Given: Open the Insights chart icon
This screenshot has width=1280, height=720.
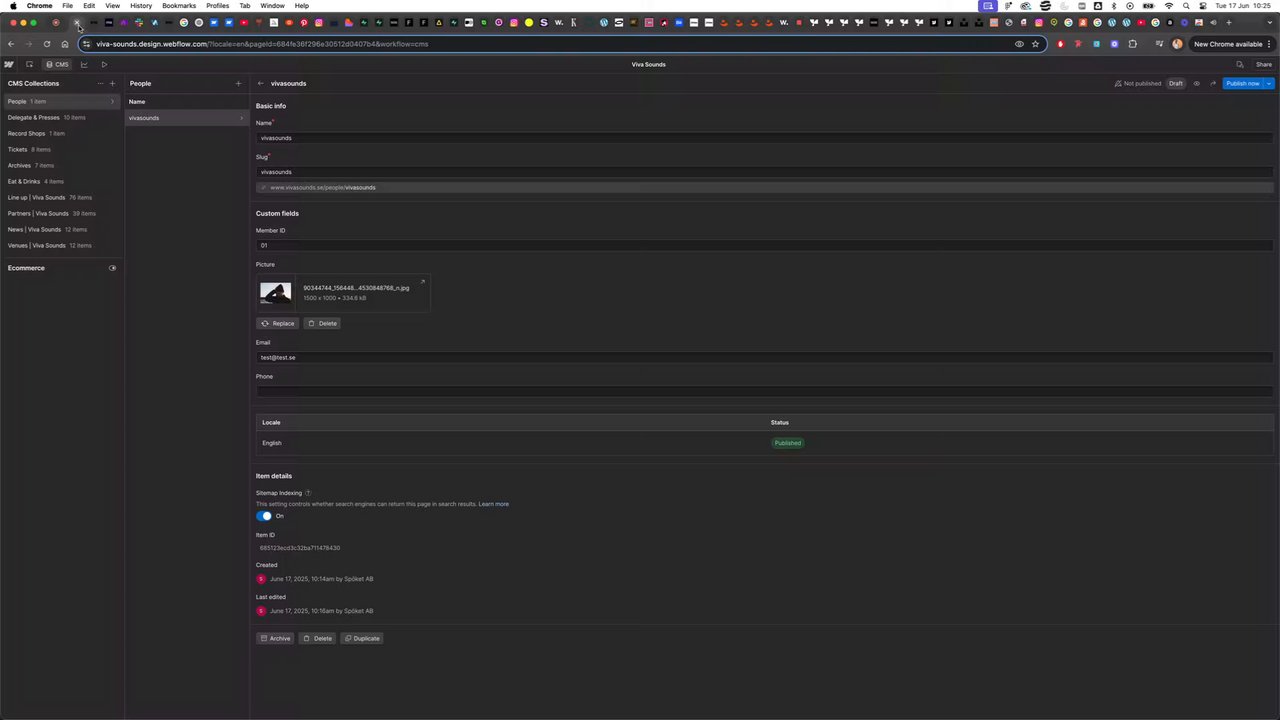Looking at the screenshot, I should tap(84, 64).
